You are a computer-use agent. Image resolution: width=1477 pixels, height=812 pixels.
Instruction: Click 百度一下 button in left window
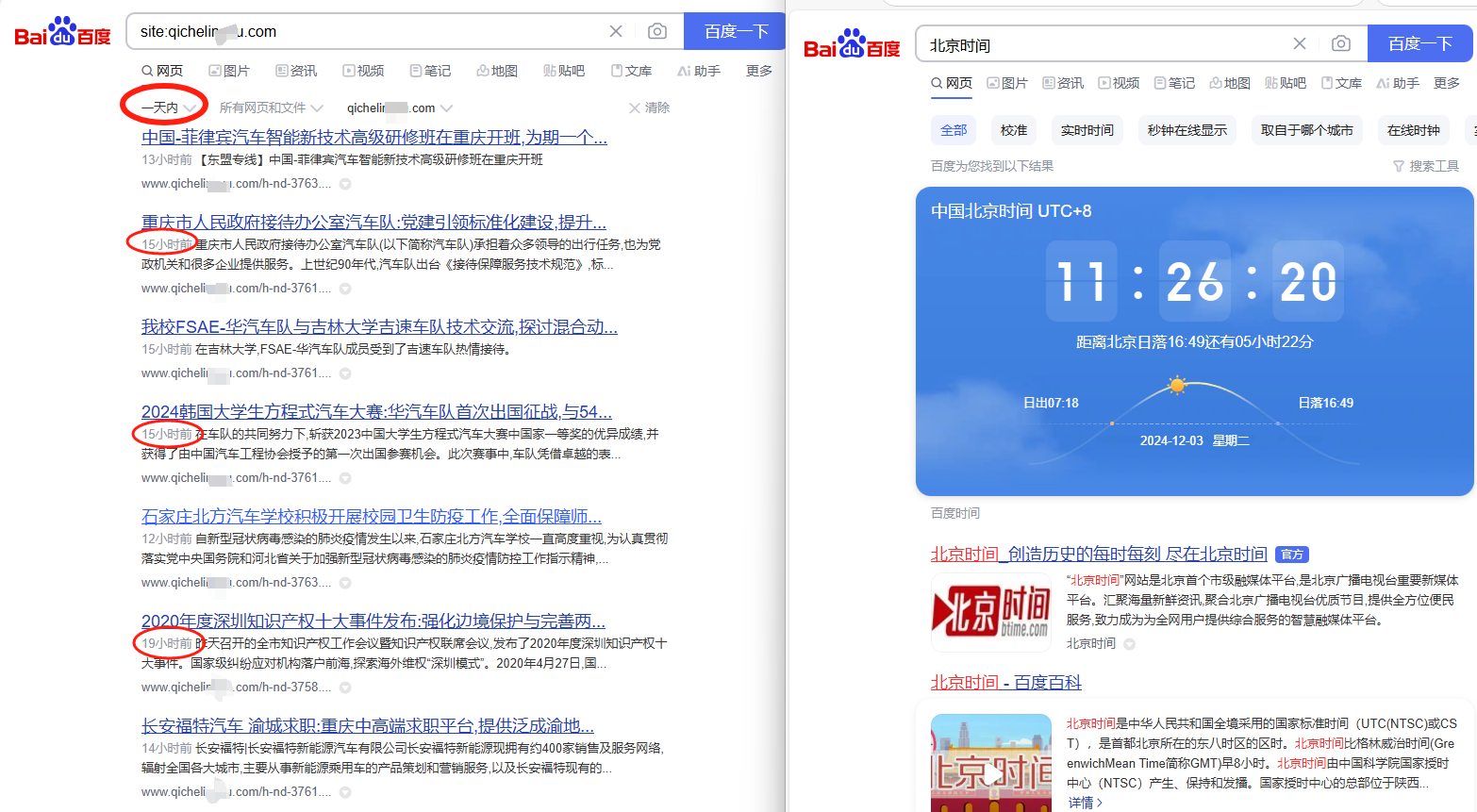737,31
